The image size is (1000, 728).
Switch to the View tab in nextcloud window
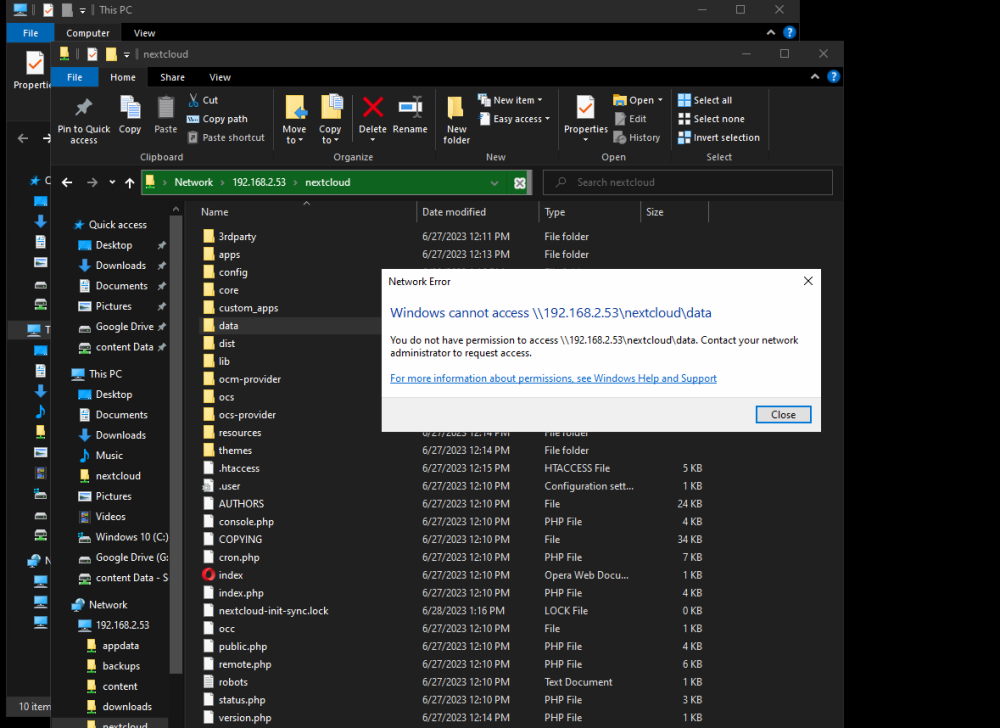pos(220,77)
